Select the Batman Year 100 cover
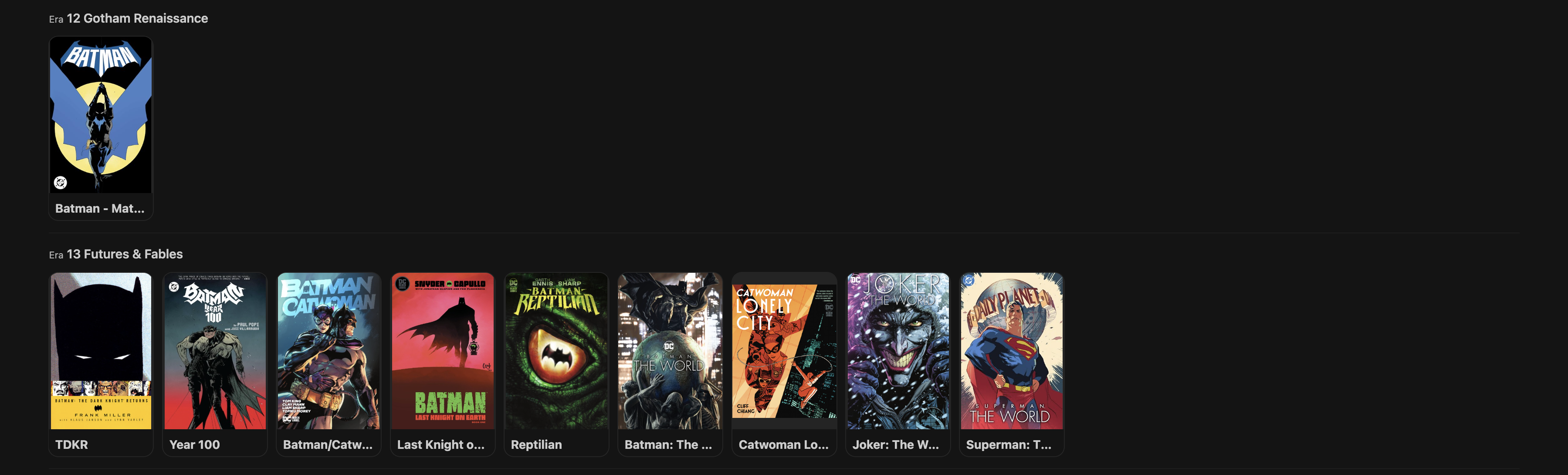Viewport: 1568px width, 475px height. pyautogui.click(x=215, y=351)
